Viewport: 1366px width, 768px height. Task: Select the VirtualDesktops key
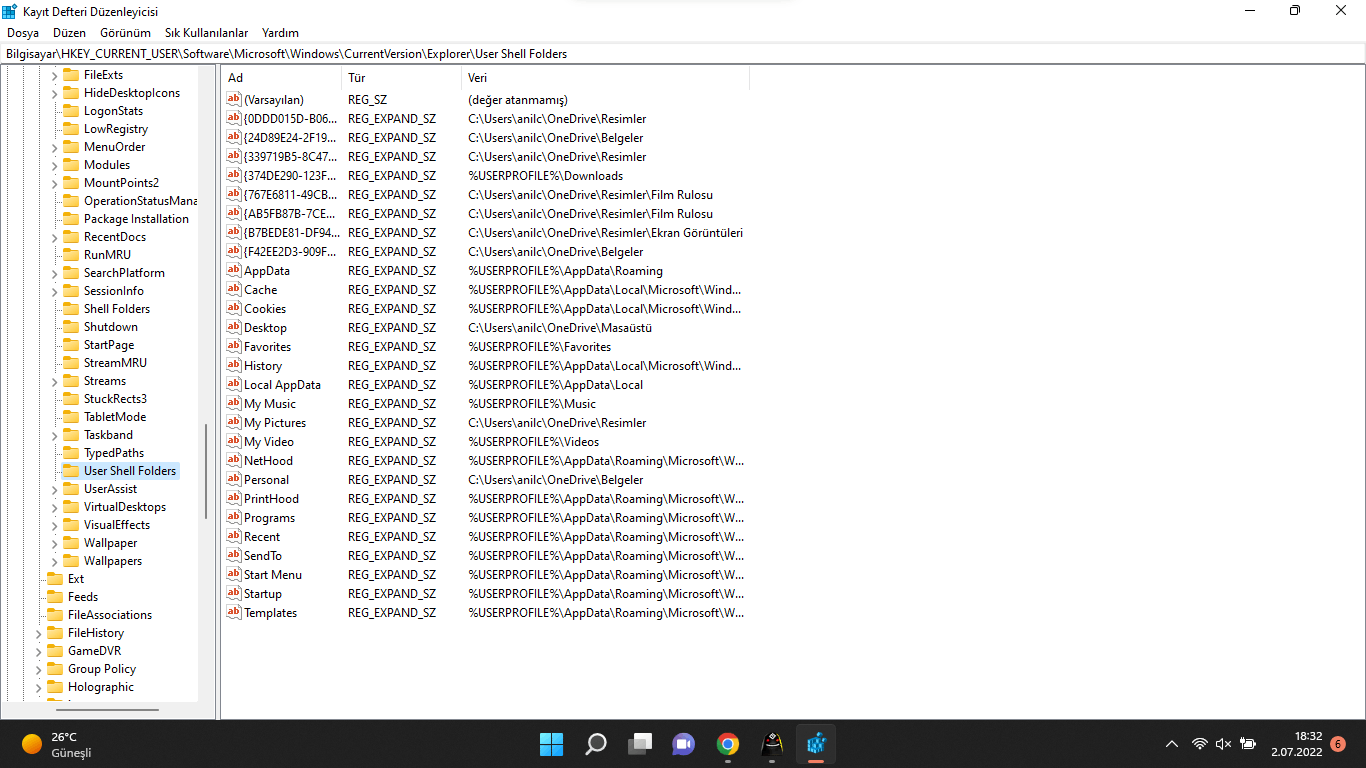pos(125,507)
